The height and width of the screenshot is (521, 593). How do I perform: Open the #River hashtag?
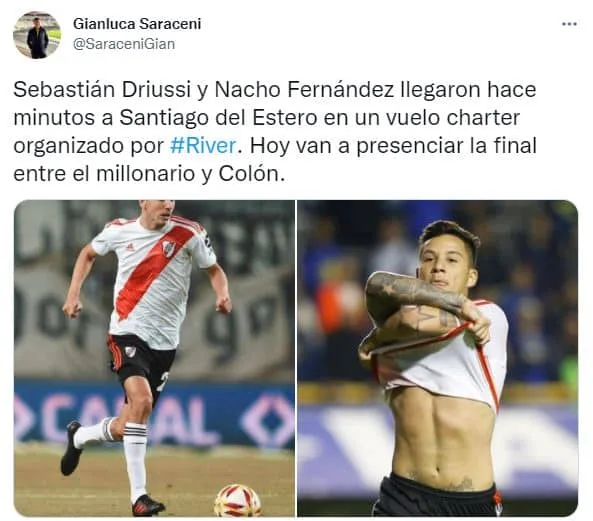click(x=203, y=146)
